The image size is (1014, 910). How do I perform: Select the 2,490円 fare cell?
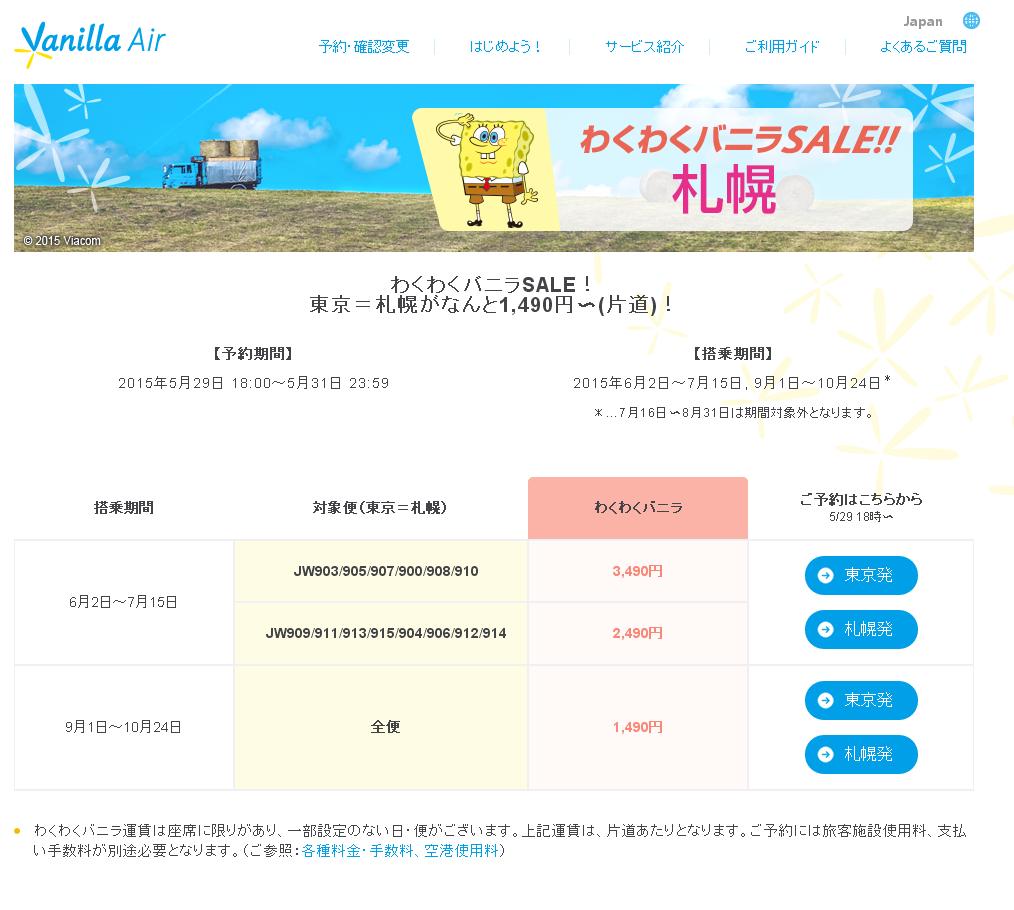pos(638,633)
